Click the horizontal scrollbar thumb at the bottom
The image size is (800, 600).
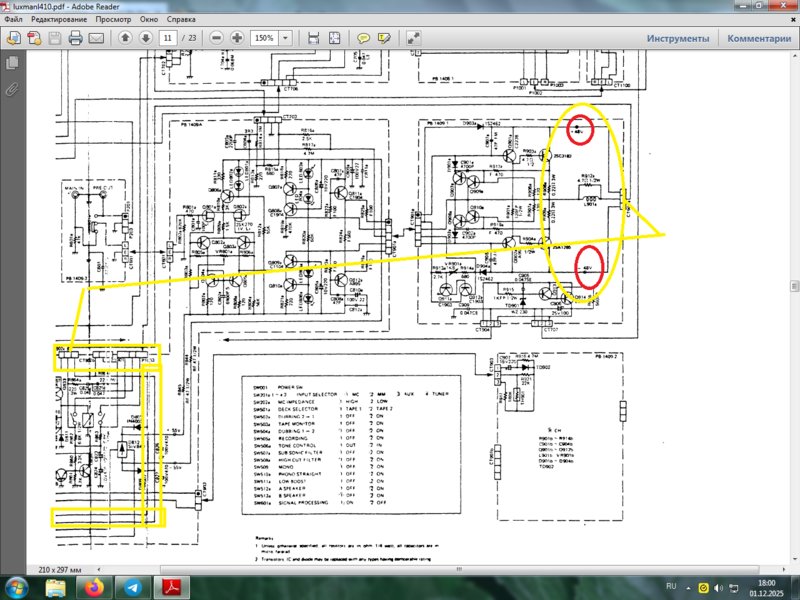coord(459,569)
